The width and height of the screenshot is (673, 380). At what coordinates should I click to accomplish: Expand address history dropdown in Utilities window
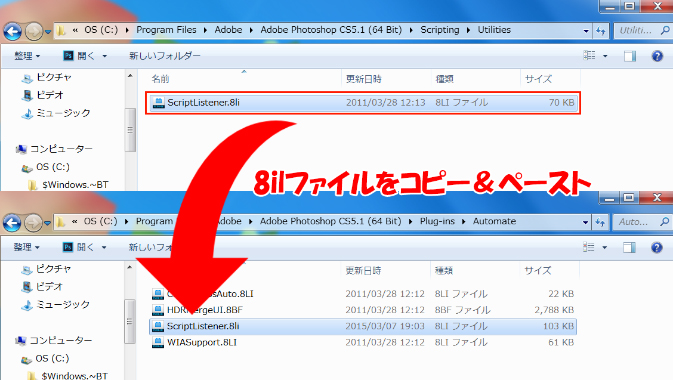586,31
